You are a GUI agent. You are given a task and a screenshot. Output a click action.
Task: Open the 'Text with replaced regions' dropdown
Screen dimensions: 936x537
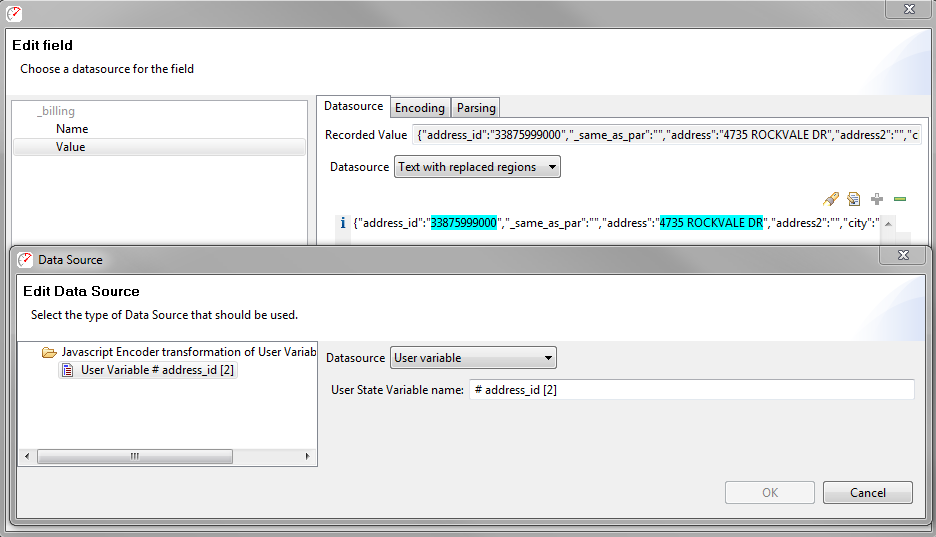pos(477,167)
